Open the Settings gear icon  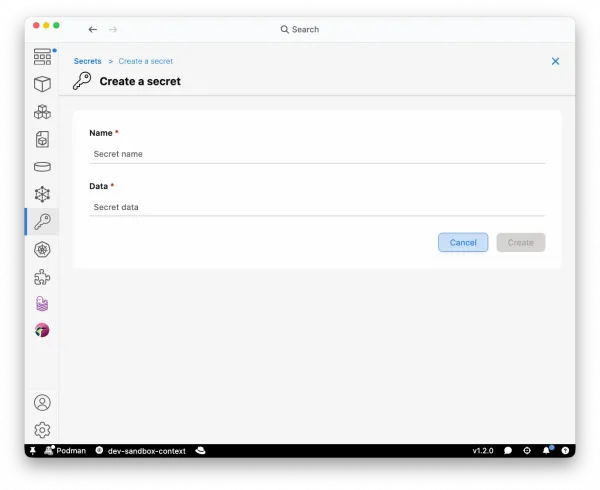click(x=42, y=430)
